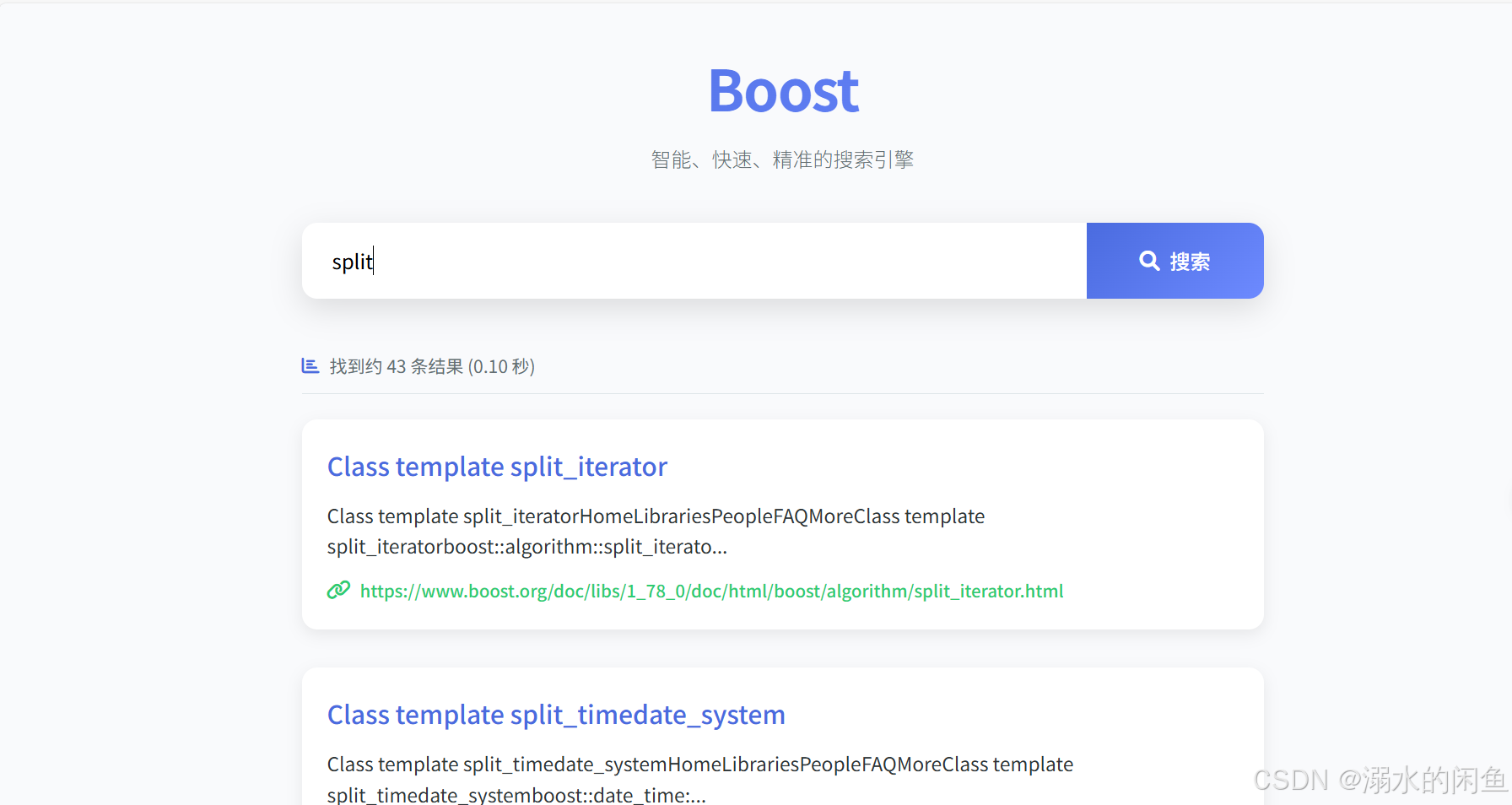1512x805 pixels.
Task: Click the Boost logo heading
Action: coord(783,91)
